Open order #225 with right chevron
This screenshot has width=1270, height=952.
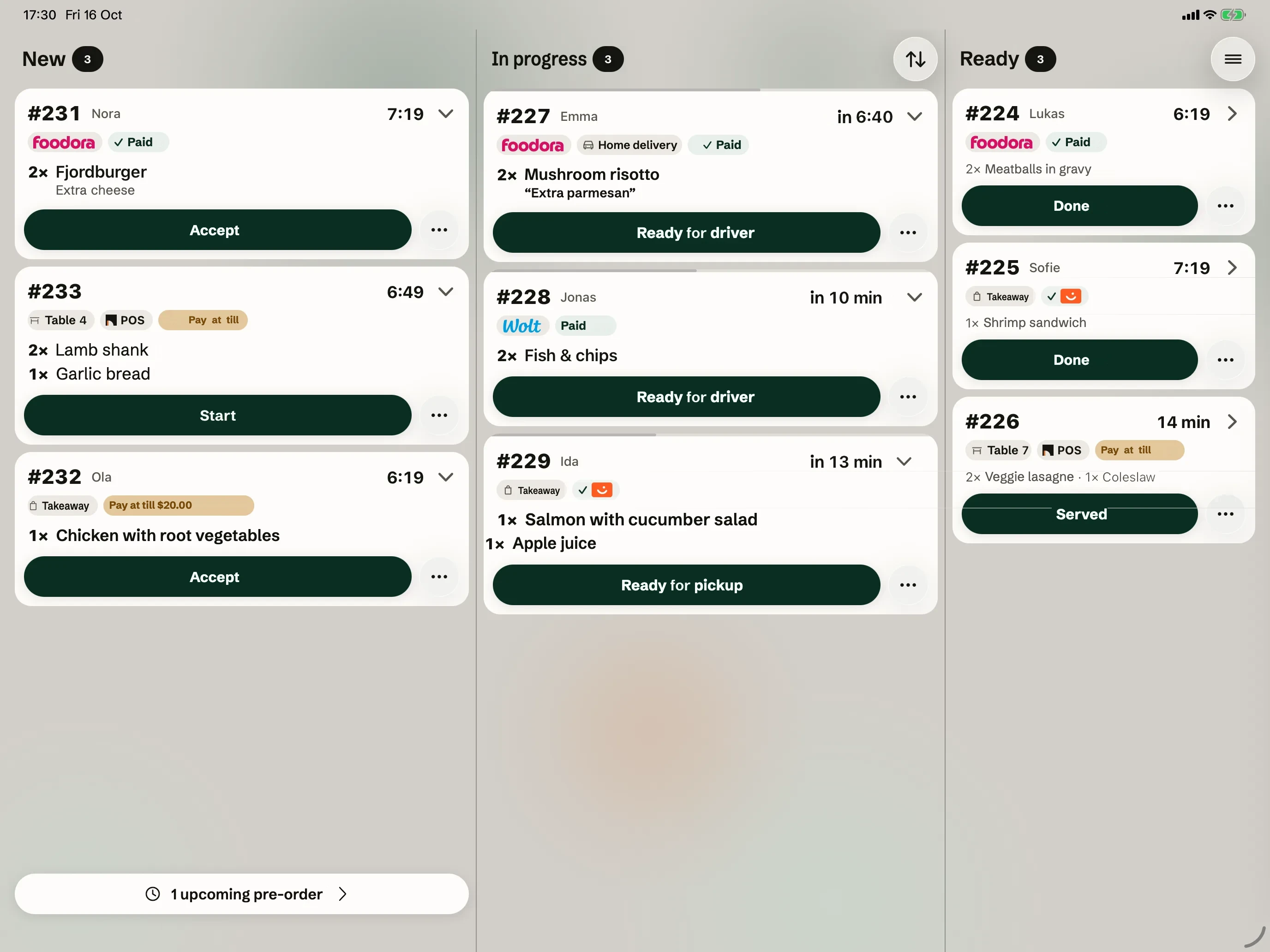[x=1232, y=268]
